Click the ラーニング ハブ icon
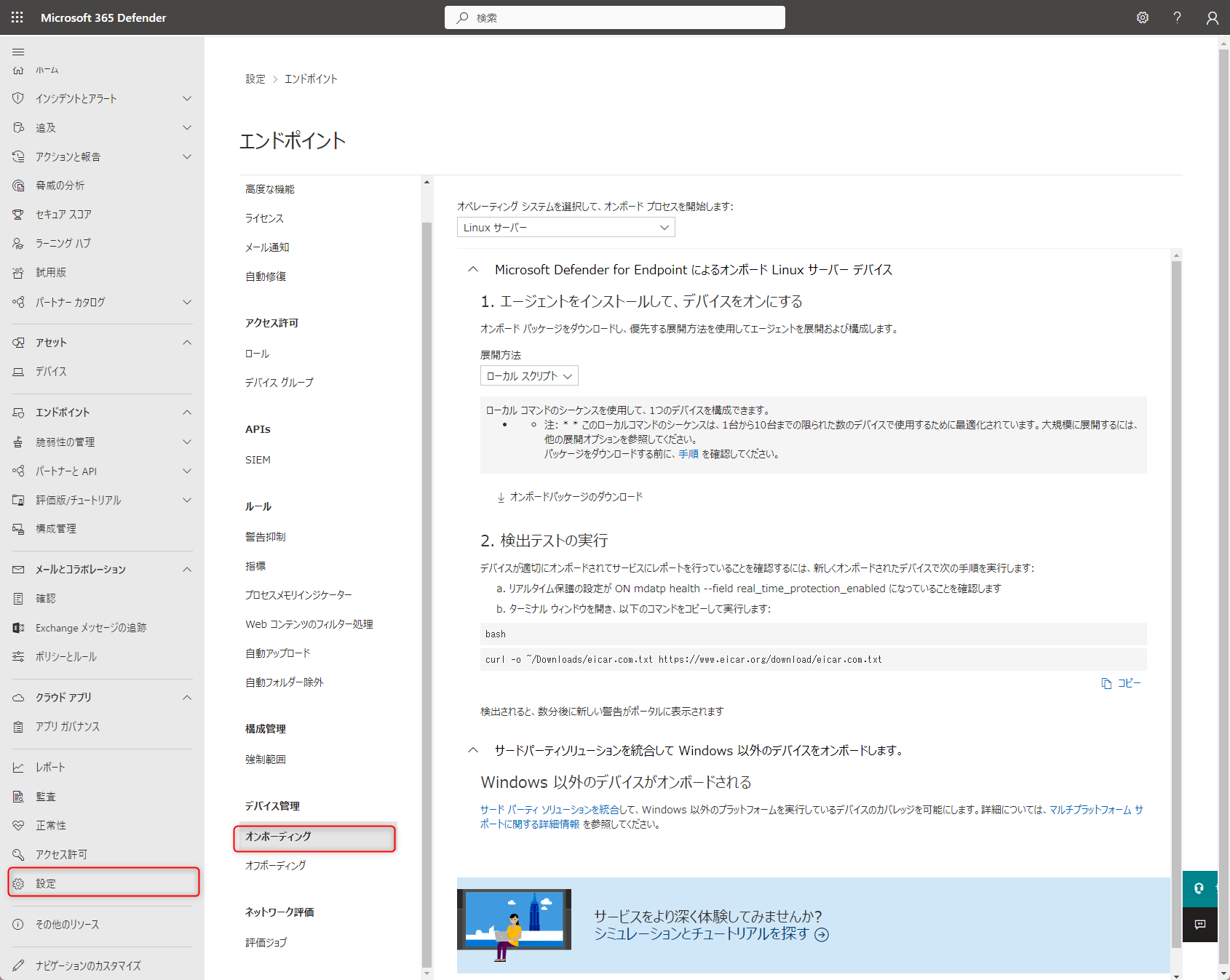This screenshot has width=1230, height=980. click(18, 244)
